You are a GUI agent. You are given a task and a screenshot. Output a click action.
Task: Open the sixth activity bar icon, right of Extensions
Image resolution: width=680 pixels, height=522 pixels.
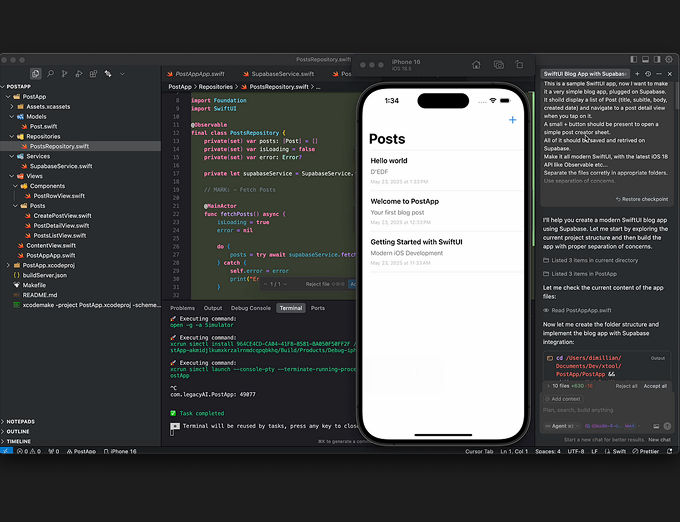pos(108,74)
